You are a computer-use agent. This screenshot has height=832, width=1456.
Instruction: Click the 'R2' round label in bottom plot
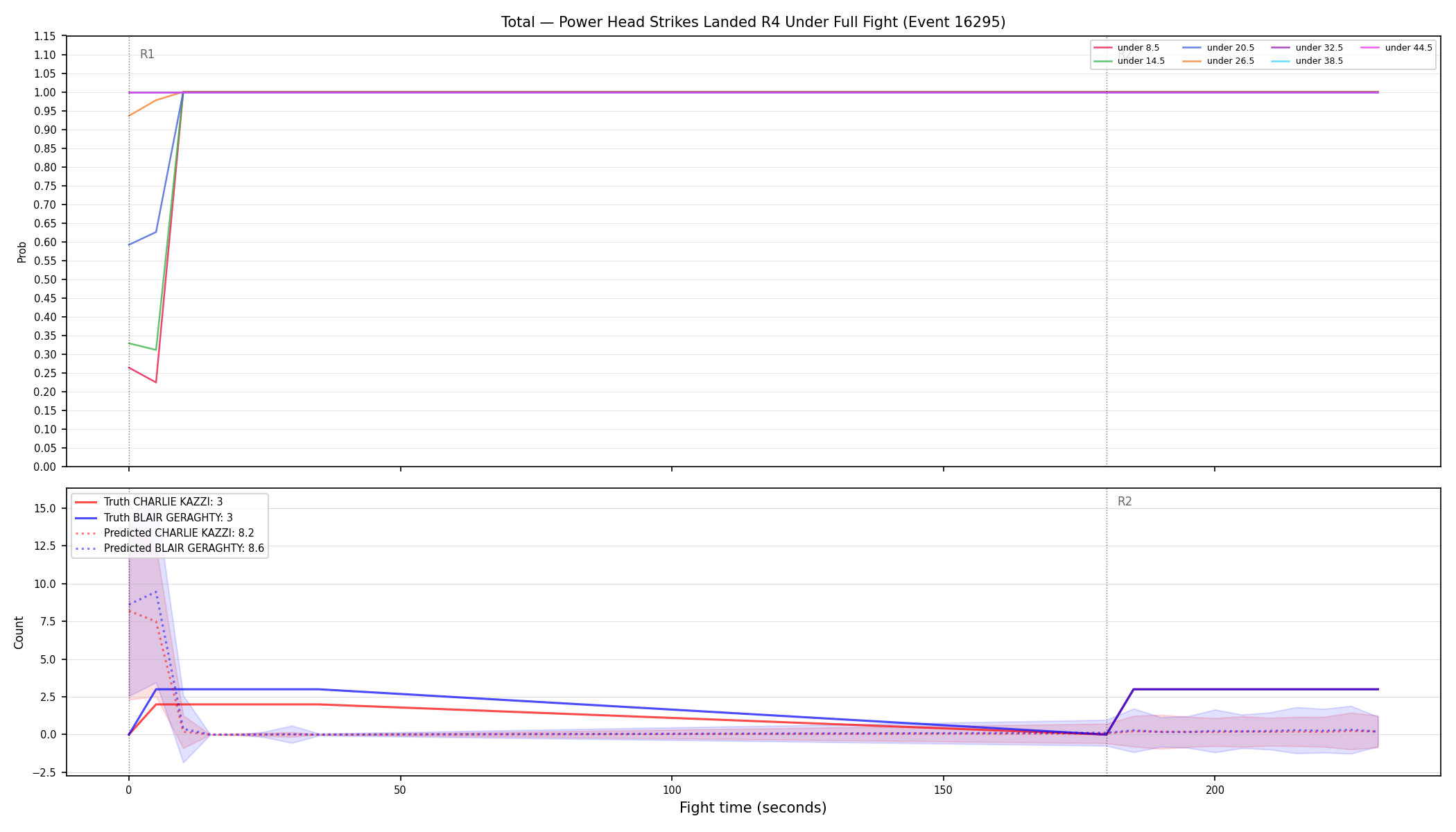pos(1125,501)
